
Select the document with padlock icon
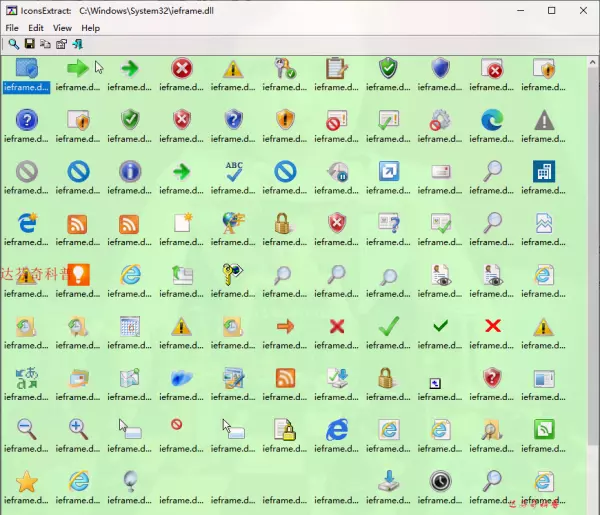pos(285,429)
